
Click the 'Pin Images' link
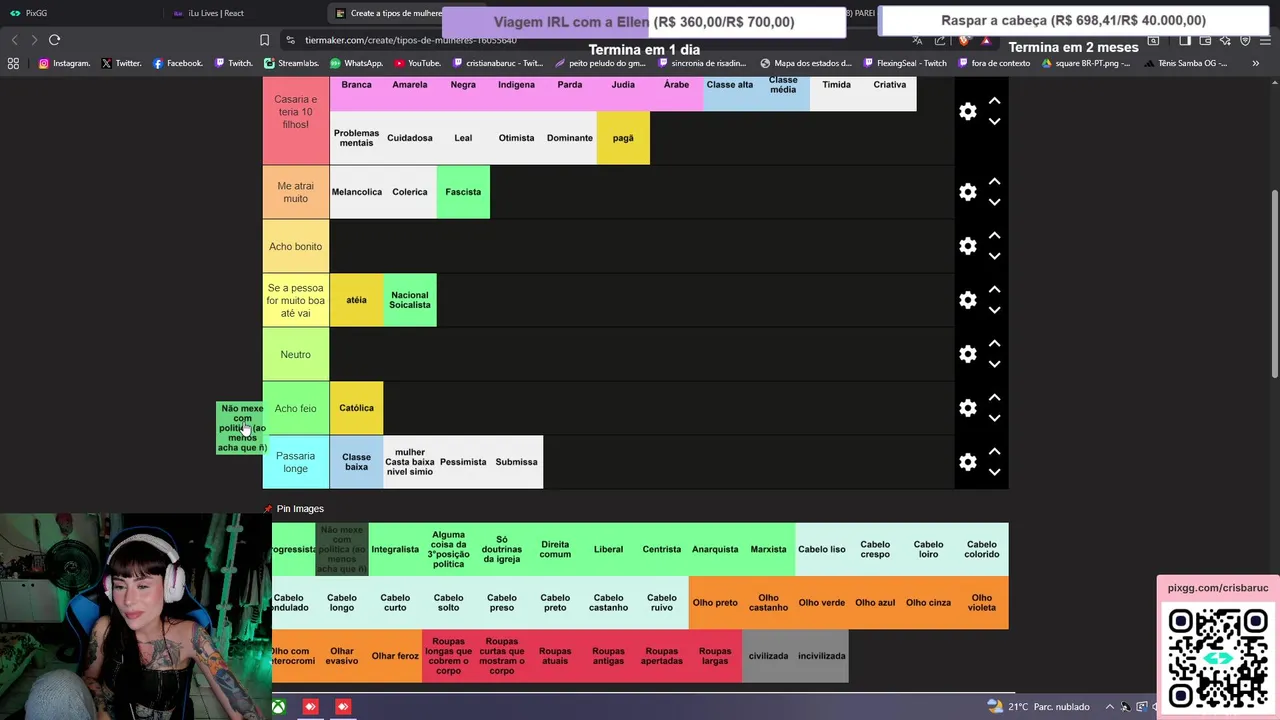(x=300, y=509)
